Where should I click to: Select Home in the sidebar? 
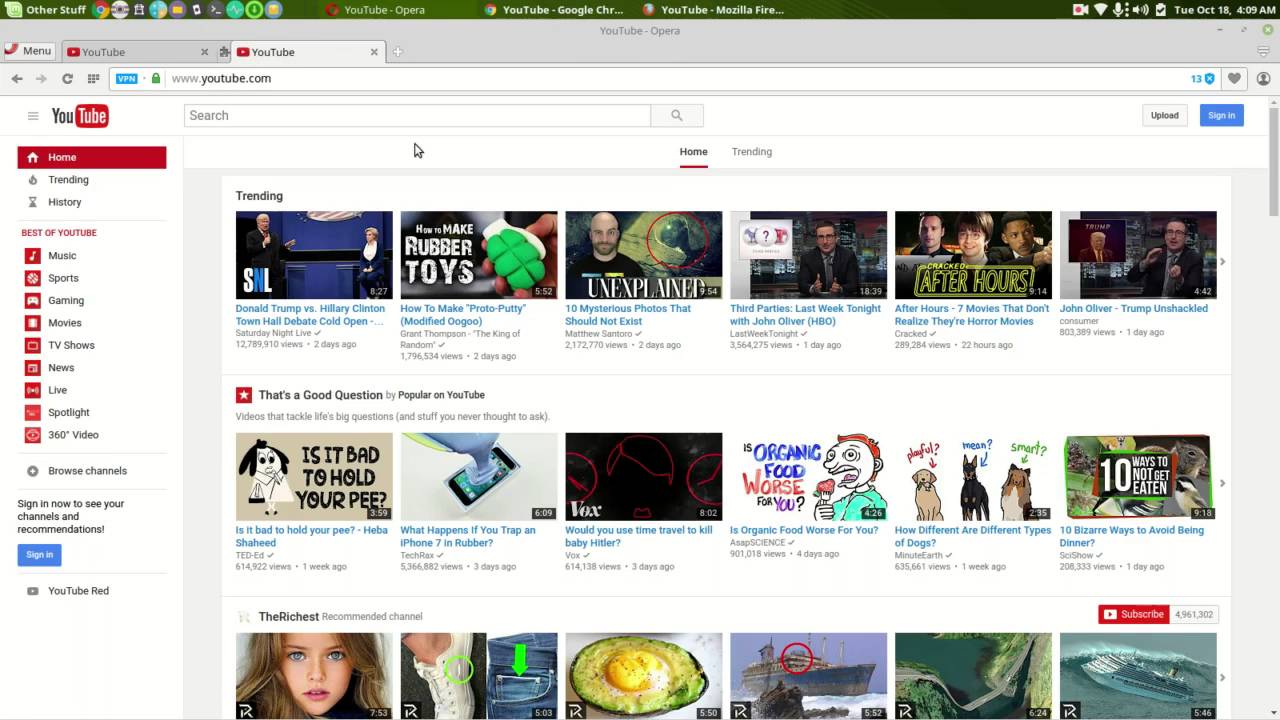click(92, 157)
